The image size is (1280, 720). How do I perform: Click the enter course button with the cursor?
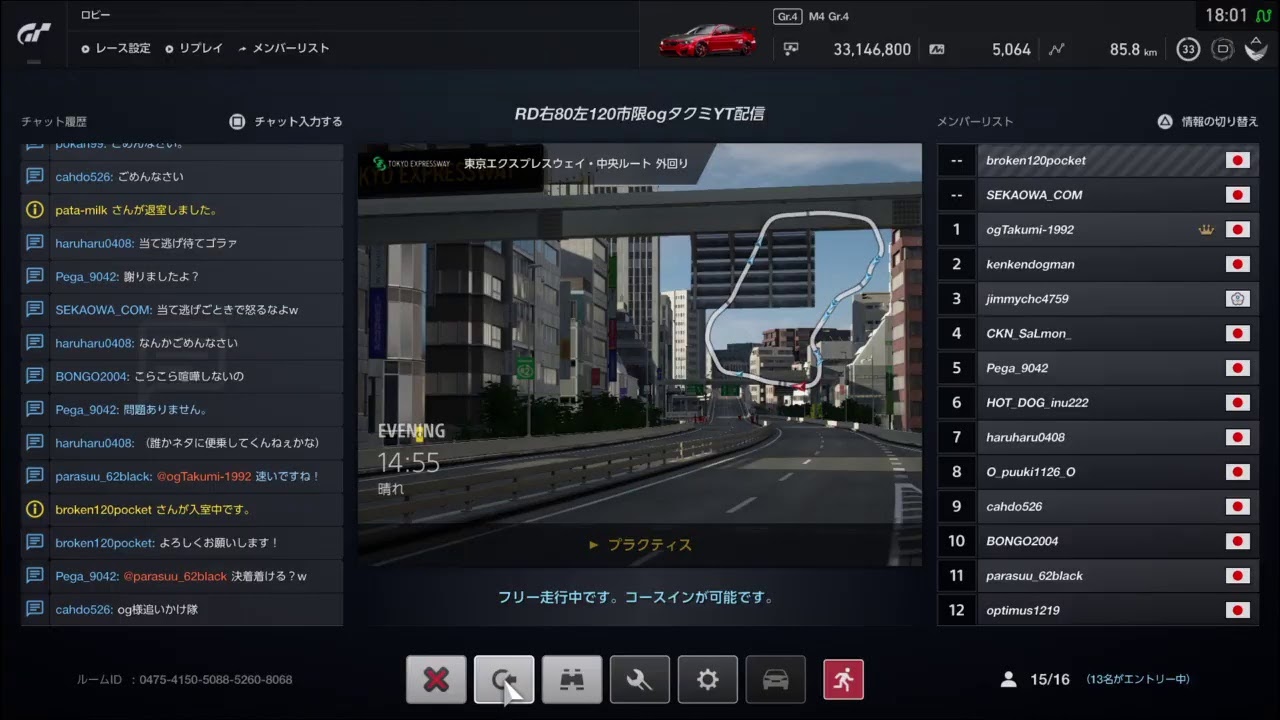(504, 680)
